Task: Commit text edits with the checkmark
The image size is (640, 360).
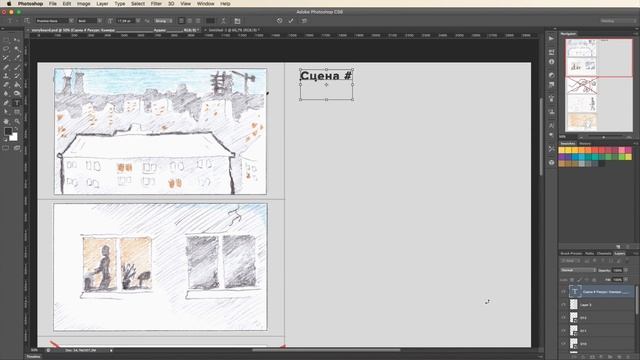Action: [x=291, y=21]
